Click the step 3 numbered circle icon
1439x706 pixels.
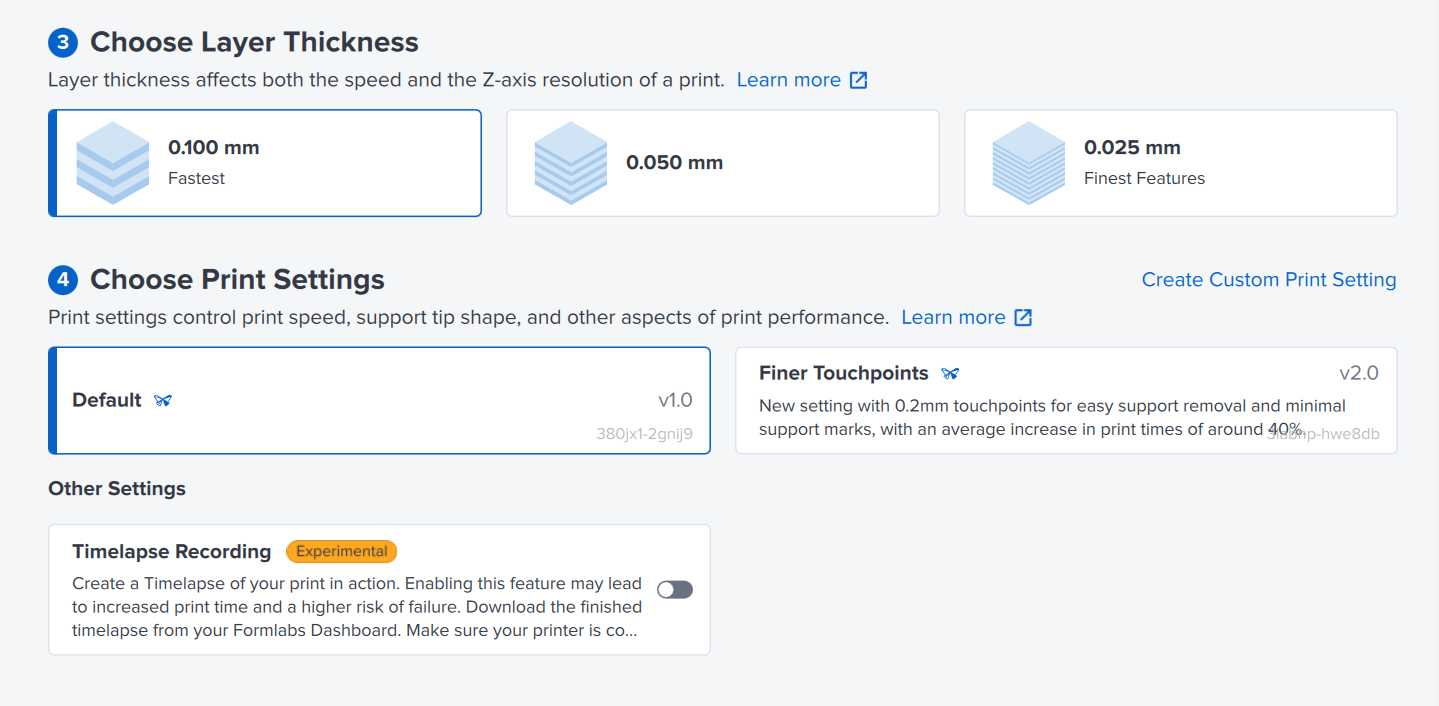pyautogui.click(x=62, y=42)
